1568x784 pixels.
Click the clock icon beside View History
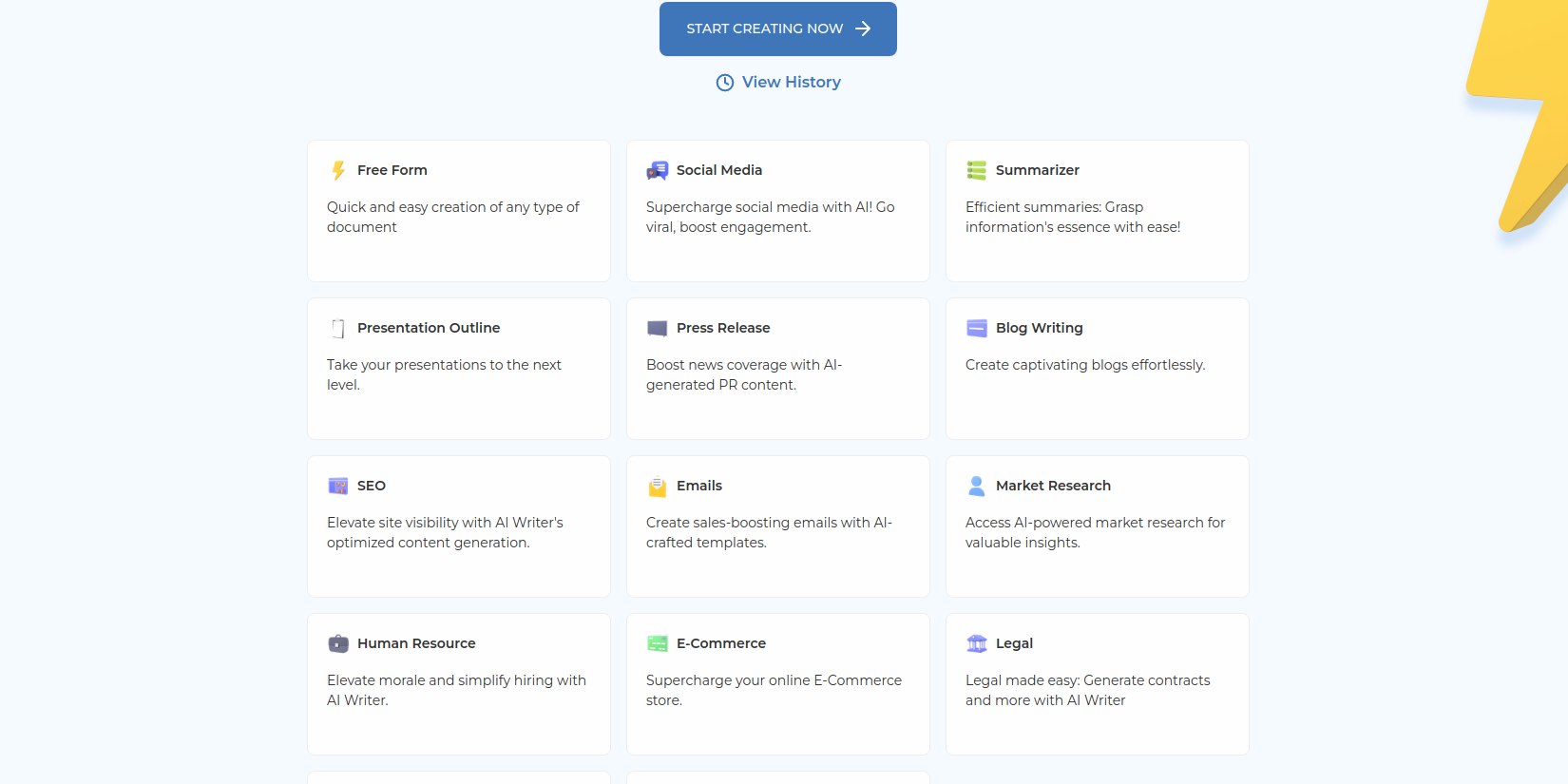[x=724, y=83]
